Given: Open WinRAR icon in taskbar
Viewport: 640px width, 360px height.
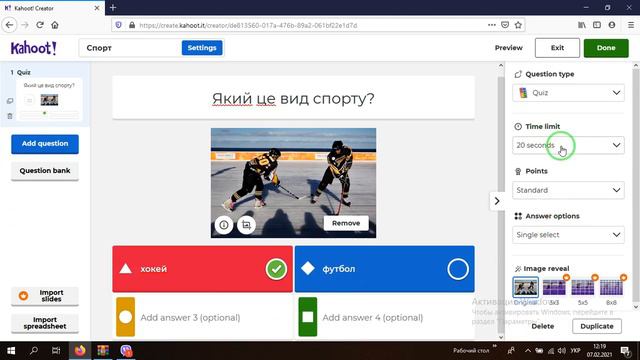Looking at the screenshot, I should pyautogui.click(x=103, y=351).
